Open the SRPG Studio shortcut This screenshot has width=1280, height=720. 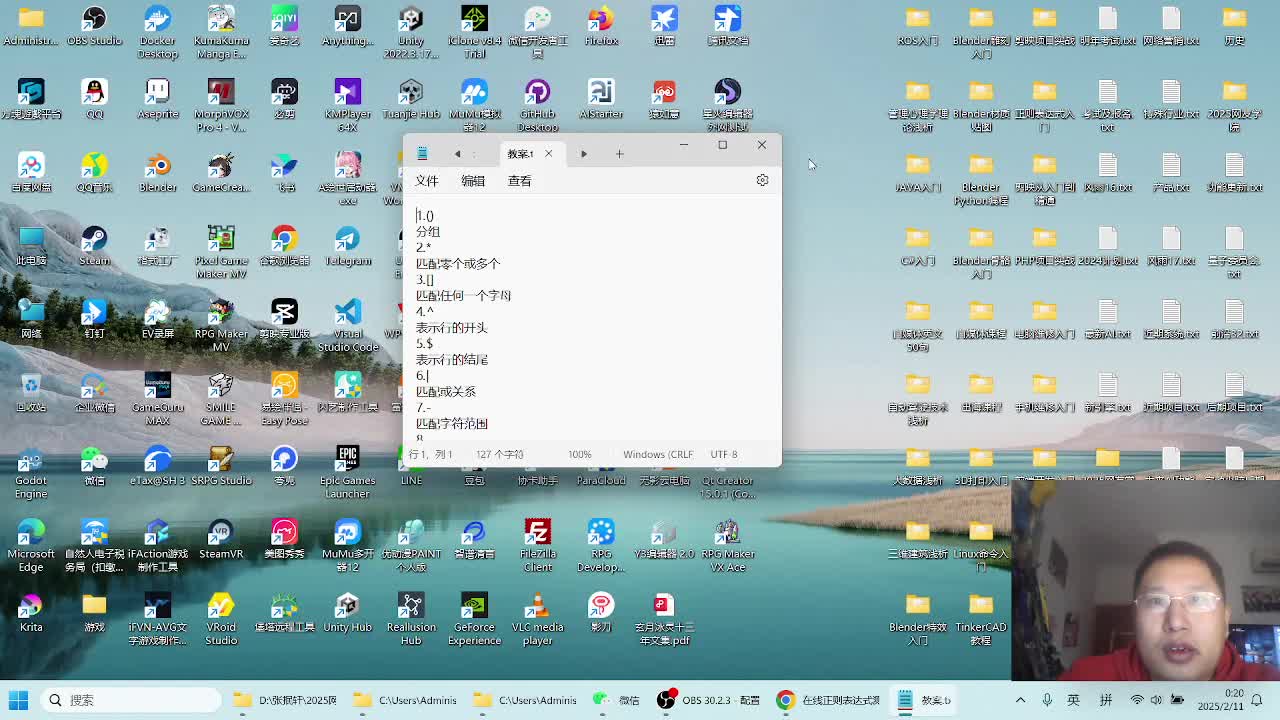tap(221, 466)
